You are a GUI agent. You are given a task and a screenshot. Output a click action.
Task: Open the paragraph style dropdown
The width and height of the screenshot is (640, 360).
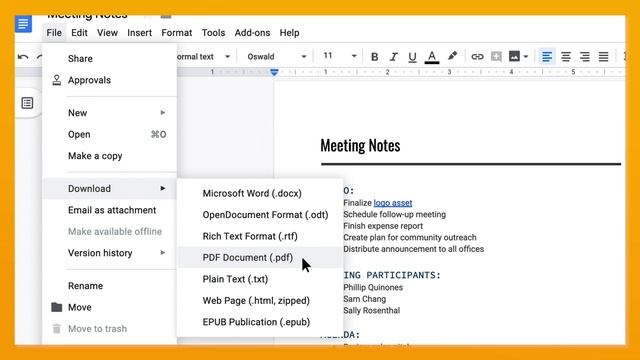coord(203,57)
